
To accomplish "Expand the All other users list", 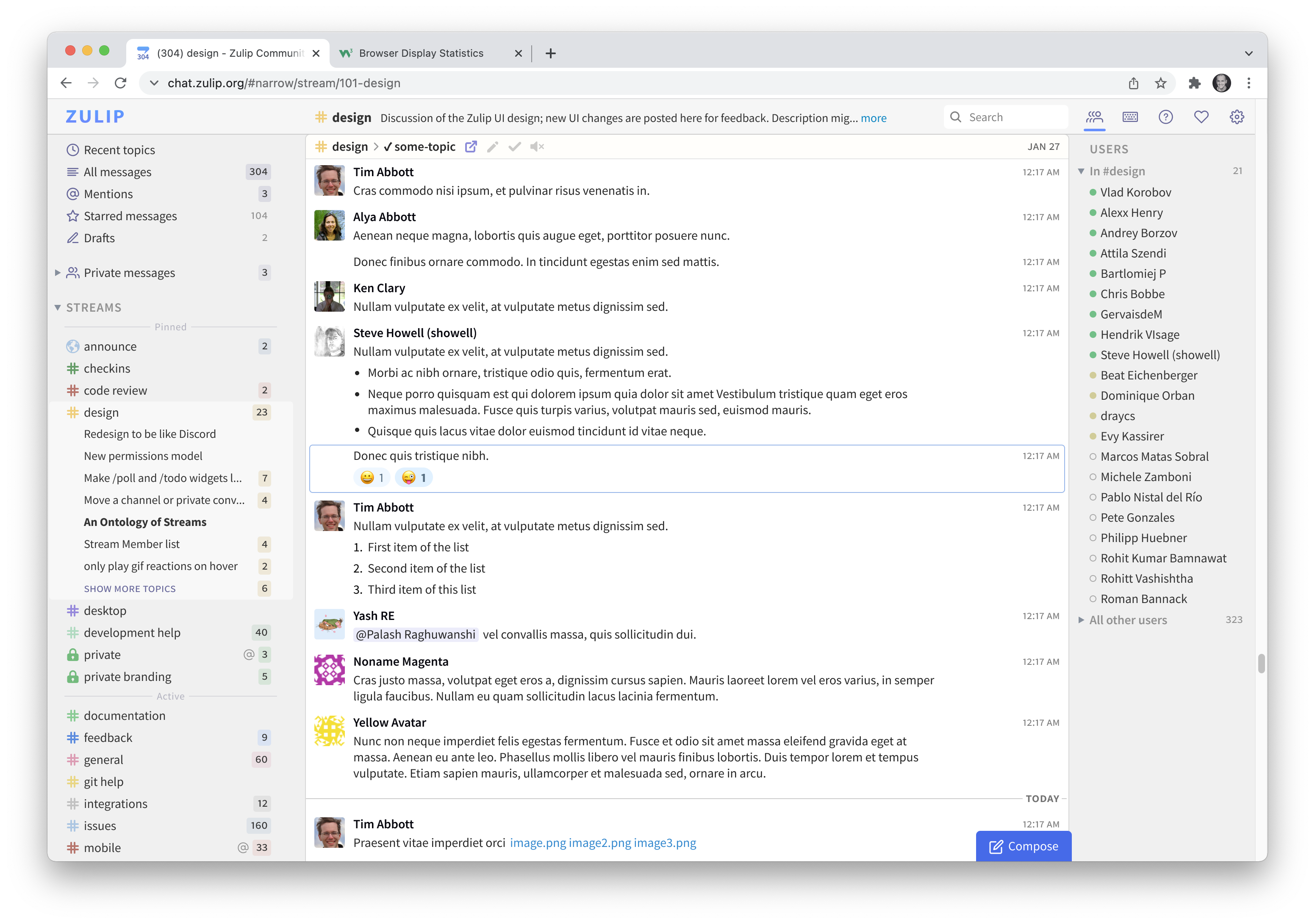I will click(x=1081, y=620).
